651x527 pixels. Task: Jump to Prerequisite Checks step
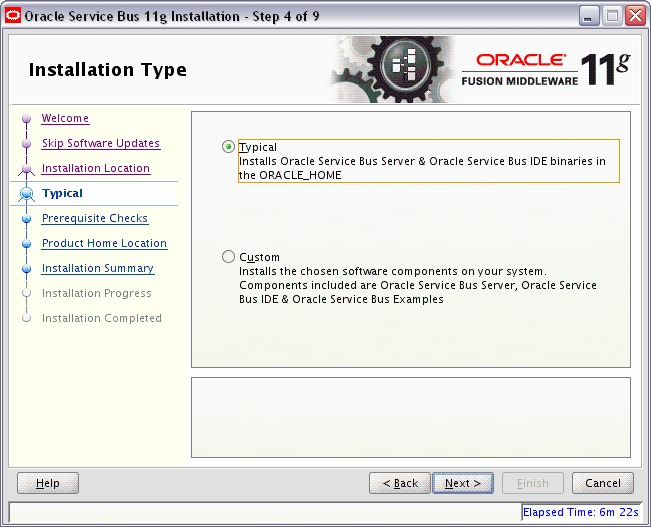(95, 218)
